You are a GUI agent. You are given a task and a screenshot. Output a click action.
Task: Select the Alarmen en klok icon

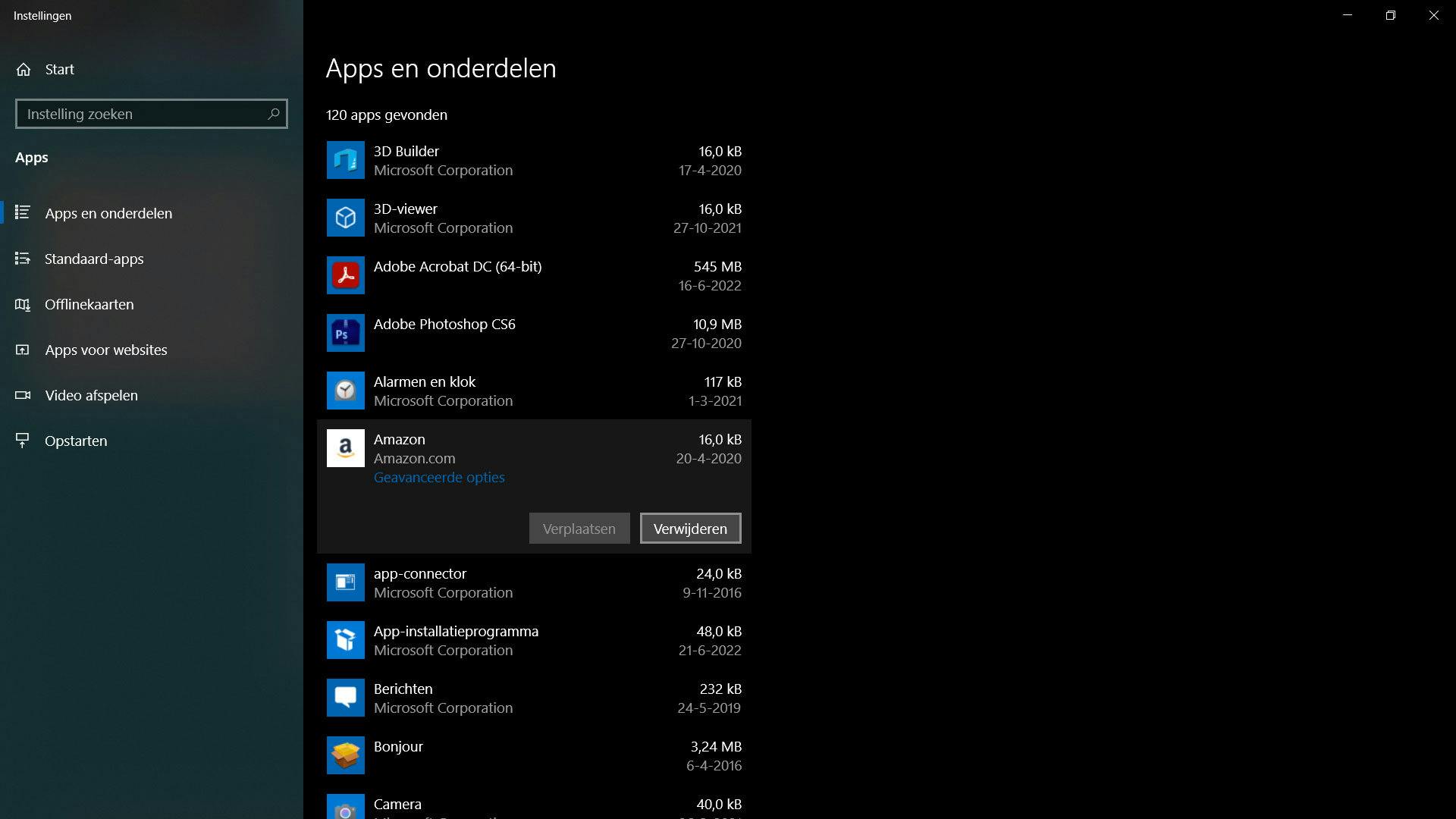(345, 391)
